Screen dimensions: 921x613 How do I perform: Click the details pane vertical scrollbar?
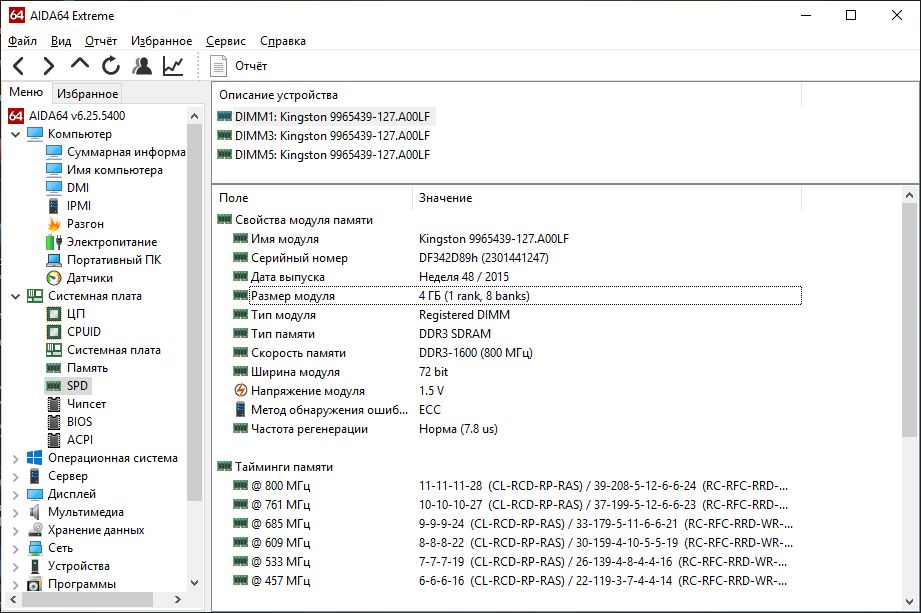(909, 320)
